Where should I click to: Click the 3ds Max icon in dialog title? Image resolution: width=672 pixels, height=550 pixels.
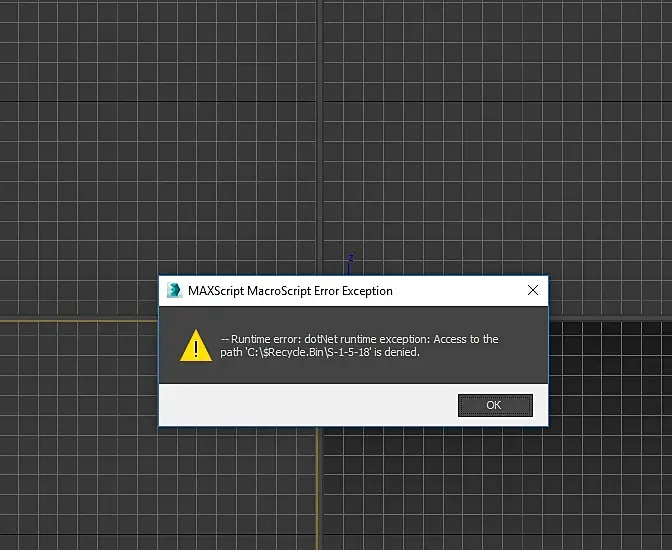[x=174, y=290]
